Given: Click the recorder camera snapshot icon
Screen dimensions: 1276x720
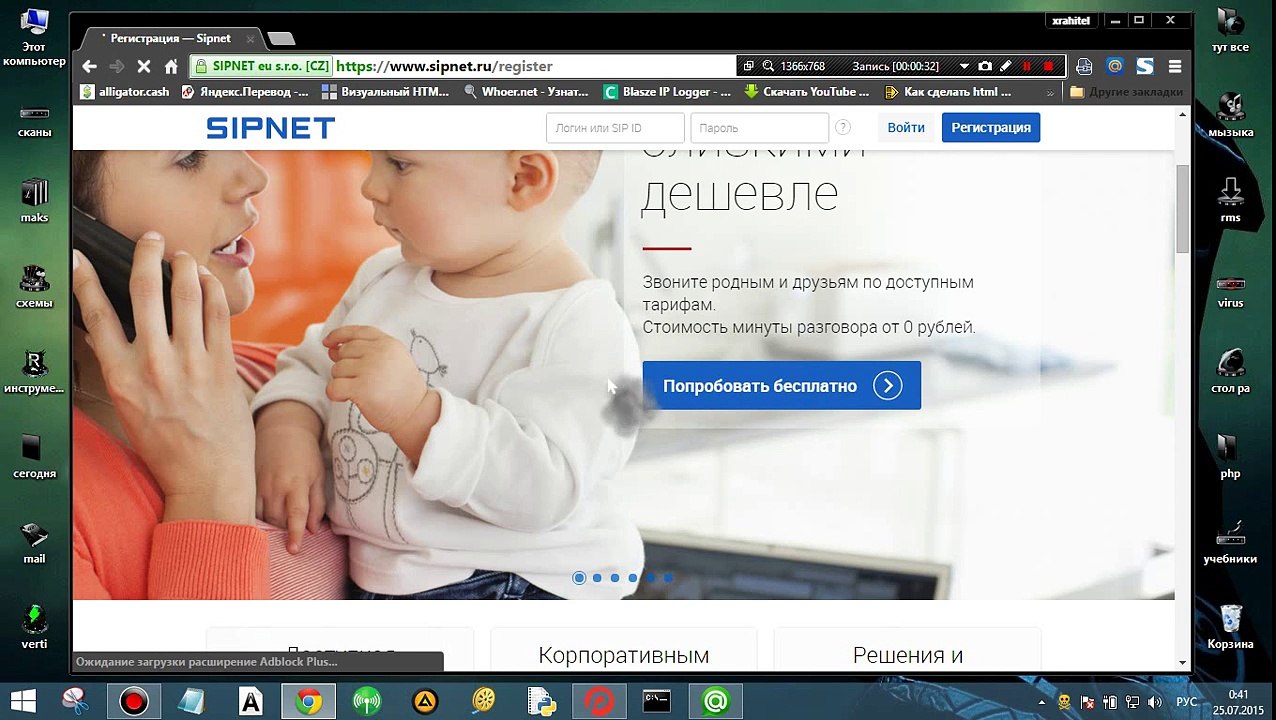Looking at the screenshot, I should coord(985,66).
